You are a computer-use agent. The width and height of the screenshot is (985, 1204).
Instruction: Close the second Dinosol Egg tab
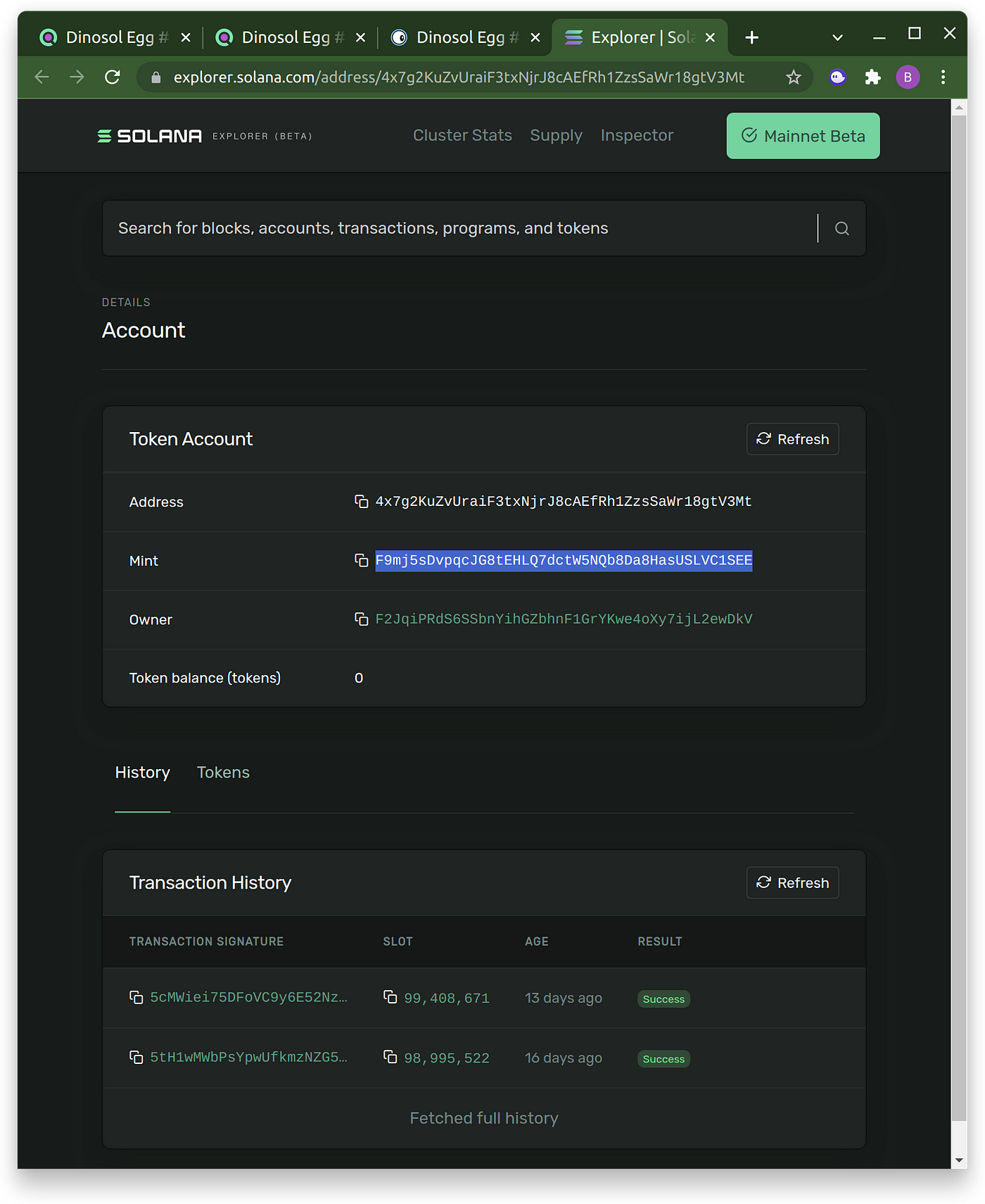tap(360, 37)
